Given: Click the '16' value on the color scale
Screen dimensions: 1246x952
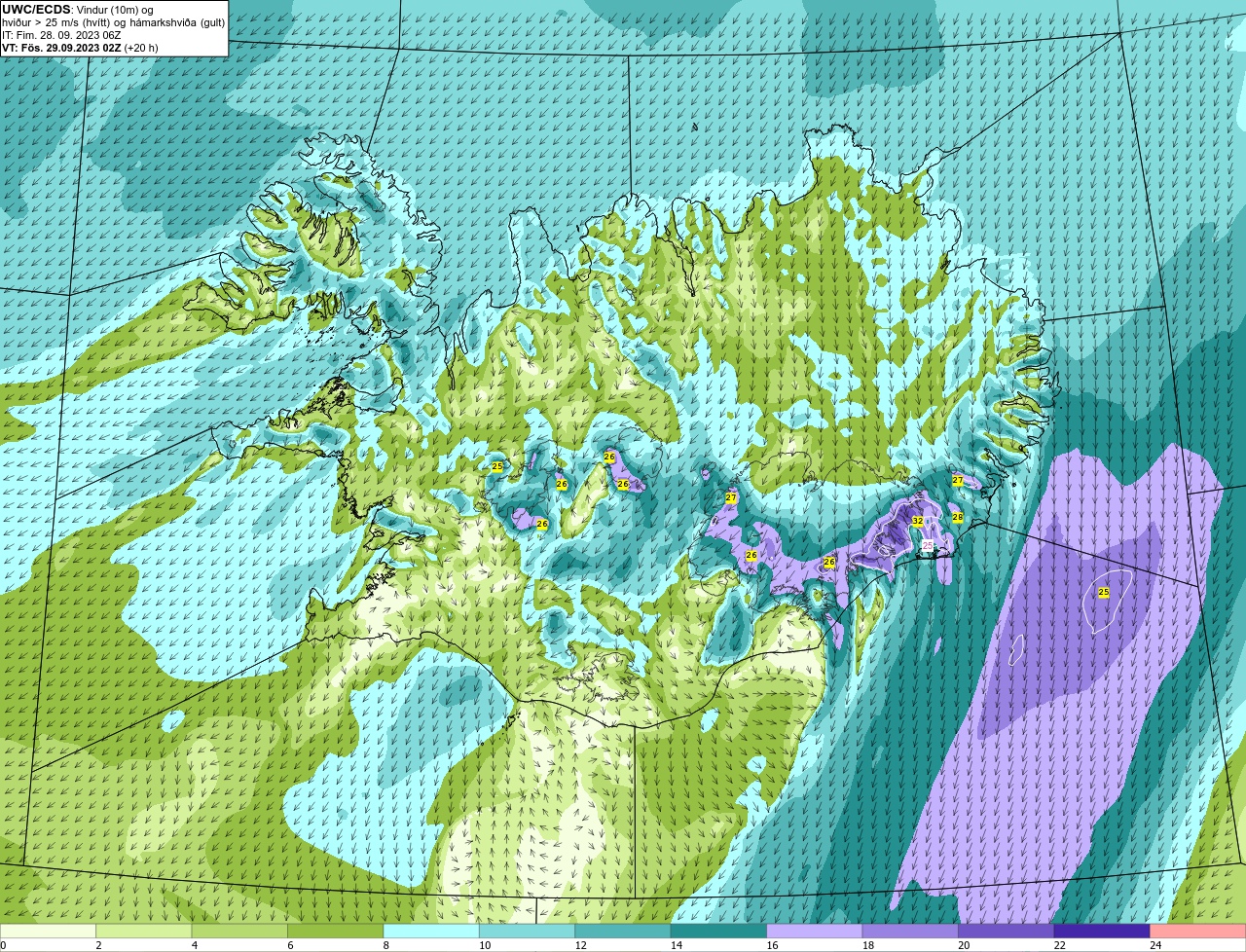Looking at the screenshot, I should point(773,945).
